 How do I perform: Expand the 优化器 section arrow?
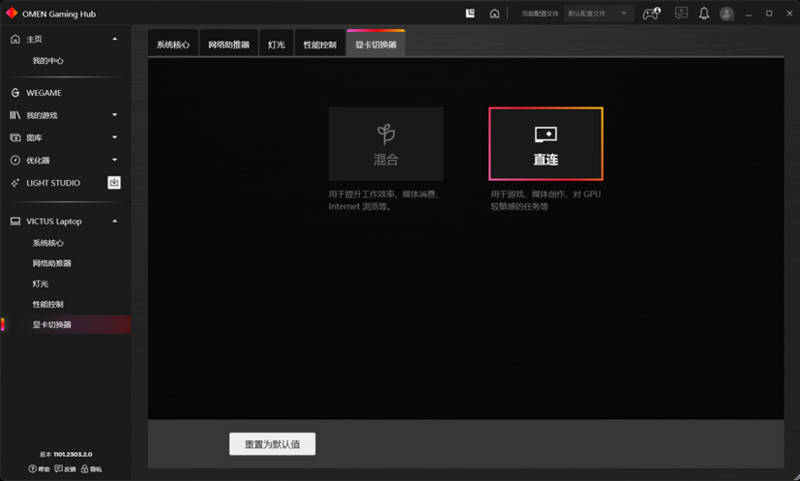coord(115,160)
